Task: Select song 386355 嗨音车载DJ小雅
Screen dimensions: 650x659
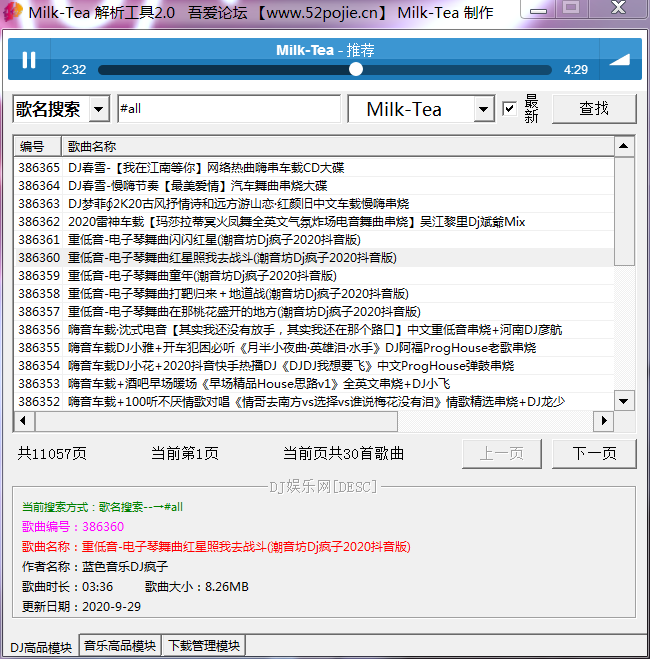Action: [x=314, y=348]
